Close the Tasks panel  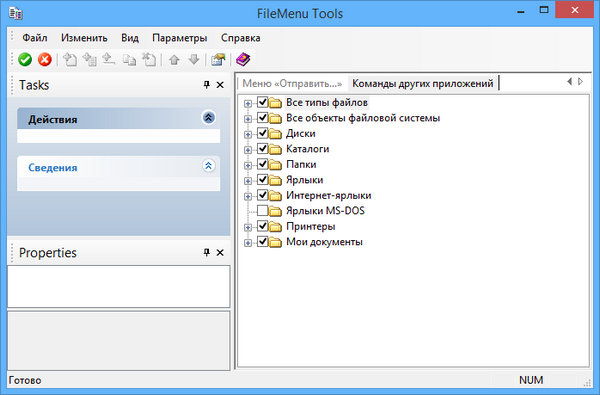pyautogui.click(x=220, y=85)
